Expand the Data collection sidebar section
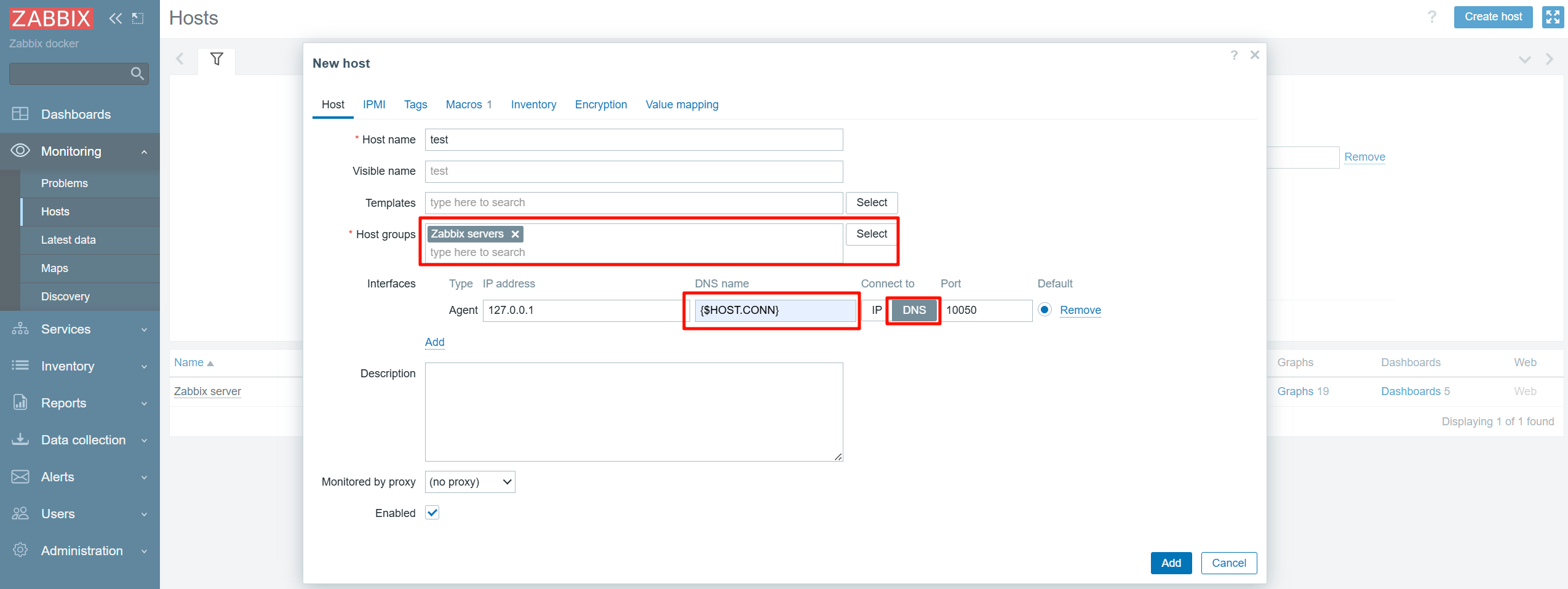The height and width of the screenshot is (589, 1568). (x=83, y=440)
